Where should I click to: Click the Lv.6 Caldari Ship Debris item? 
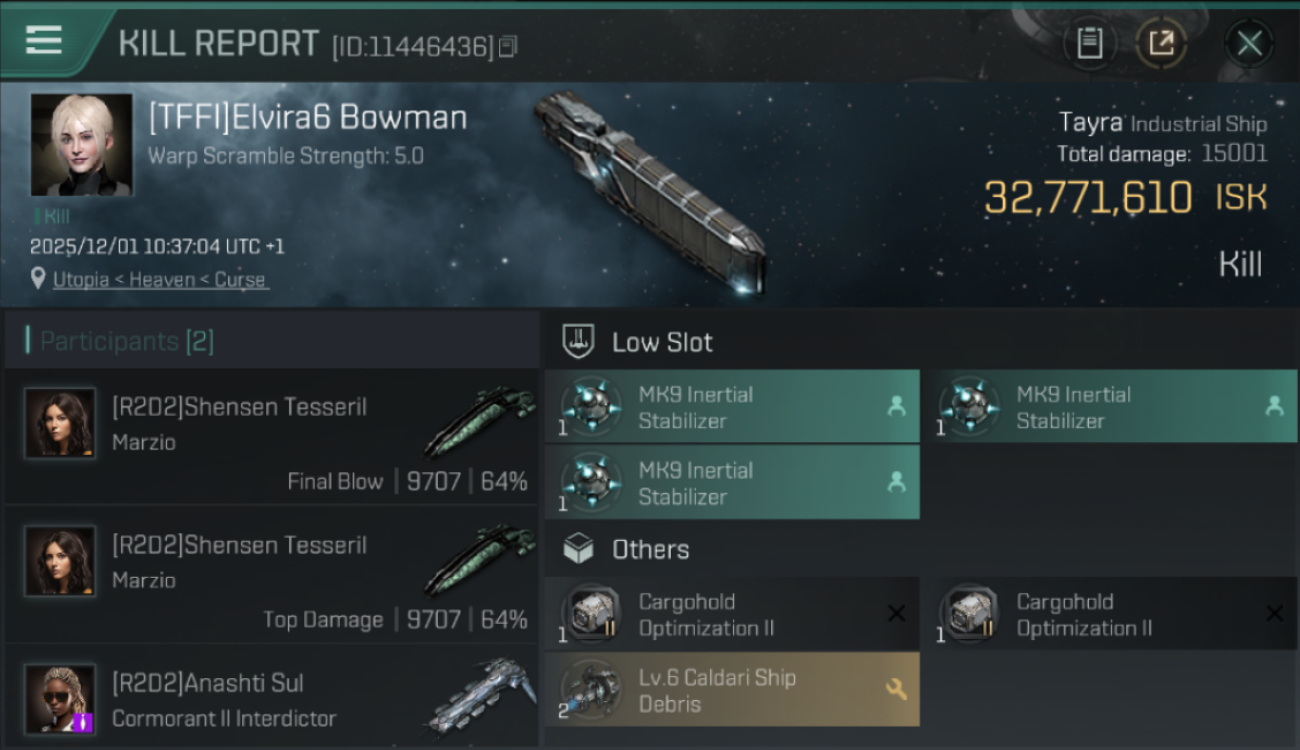[732, 690]
